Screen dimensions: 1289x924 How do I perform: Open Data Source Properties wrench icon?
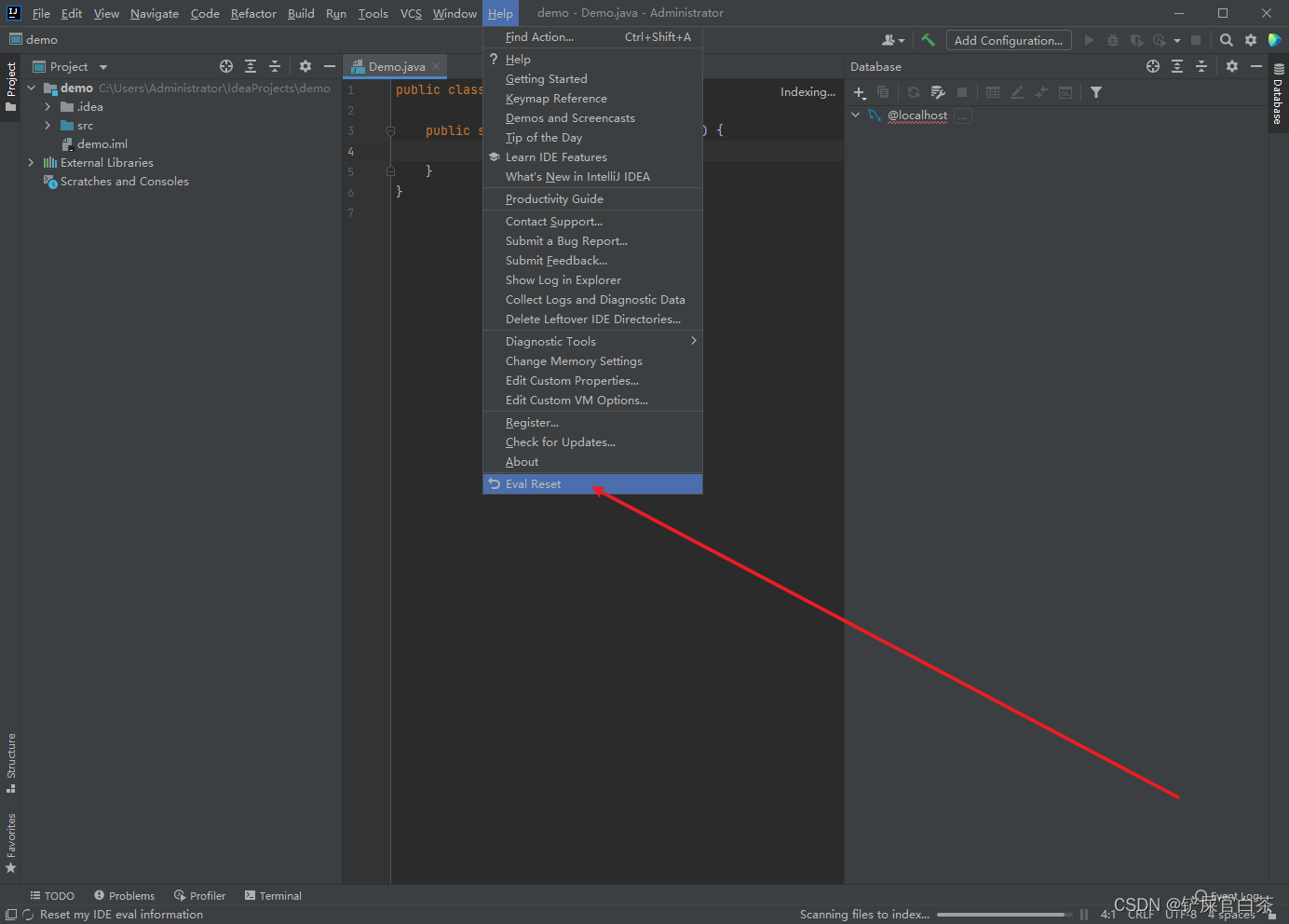coord(938,92)
